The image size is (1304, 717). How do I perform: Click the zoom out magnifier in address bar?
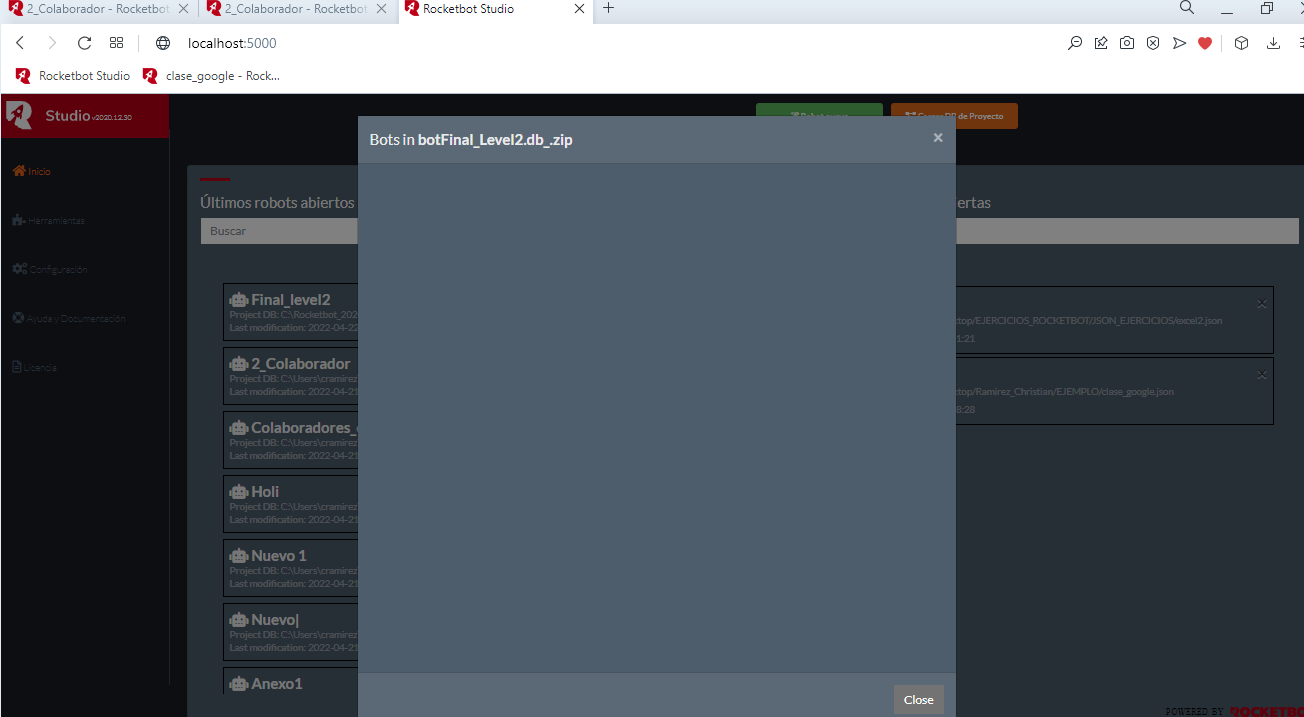click(1075, 43)
